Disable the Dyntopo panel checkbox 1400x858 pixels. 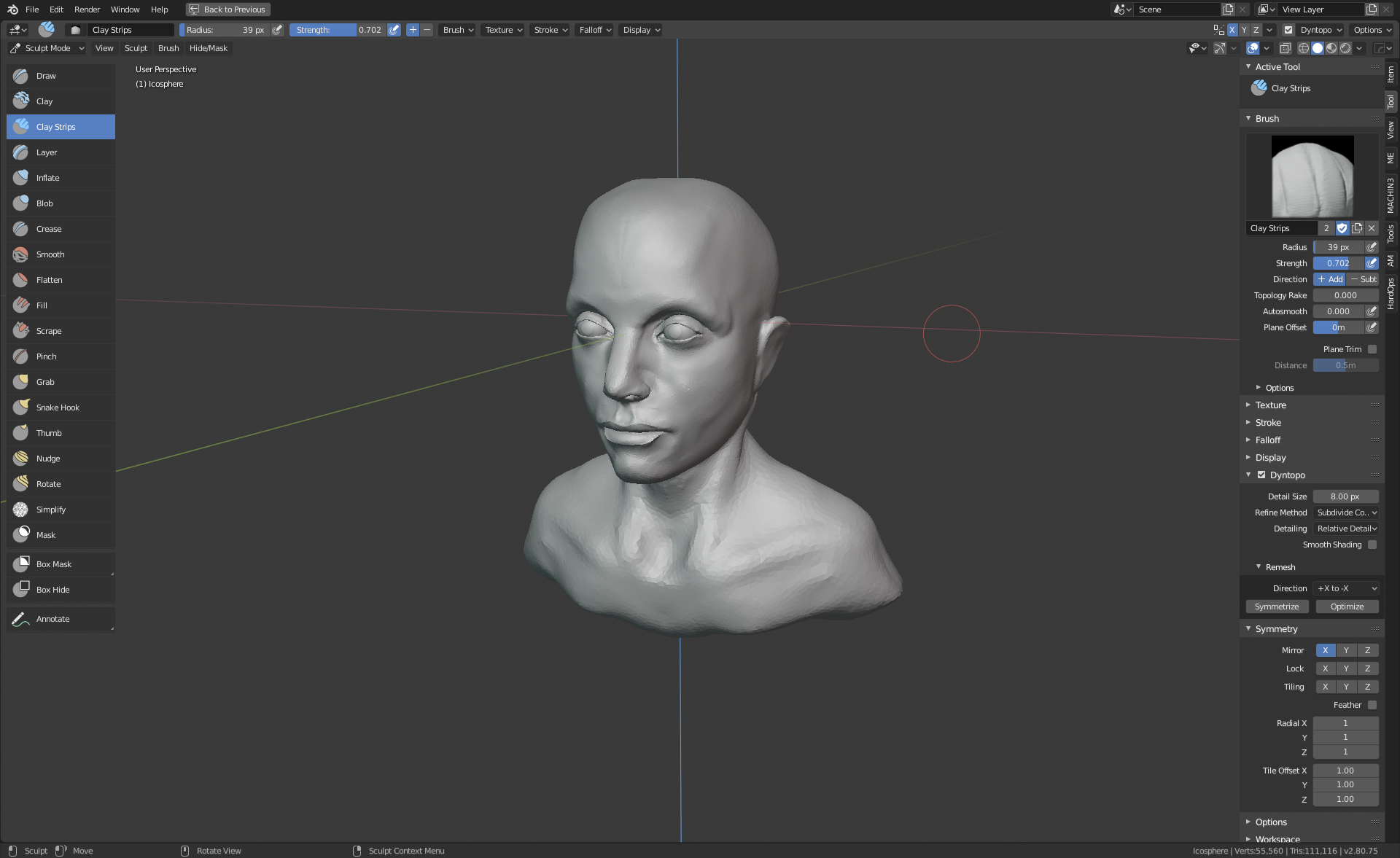click(x=1261, y=475)
